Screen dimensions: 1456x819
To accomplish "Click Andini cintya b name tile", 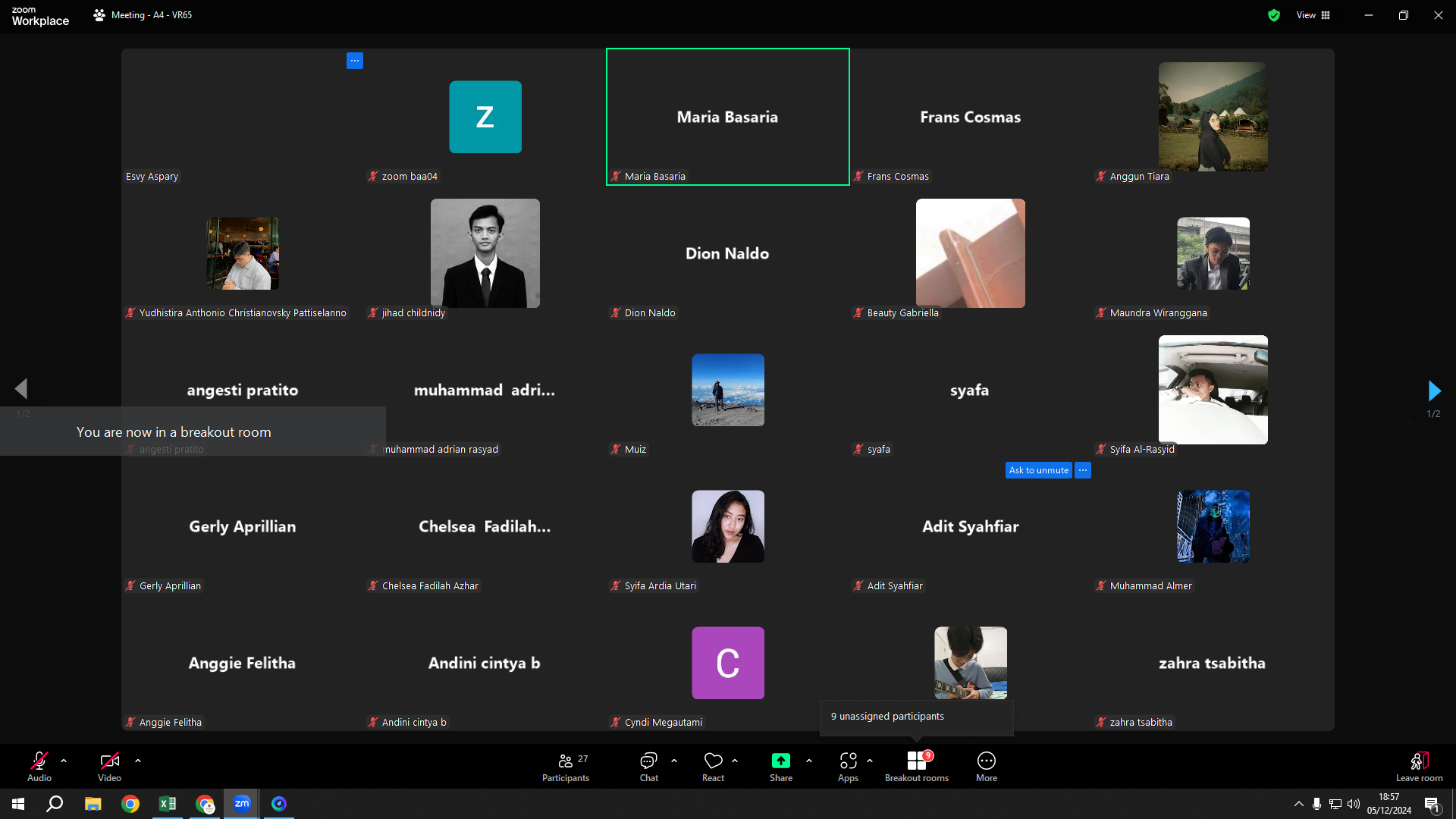I will [x=485, y=663].
